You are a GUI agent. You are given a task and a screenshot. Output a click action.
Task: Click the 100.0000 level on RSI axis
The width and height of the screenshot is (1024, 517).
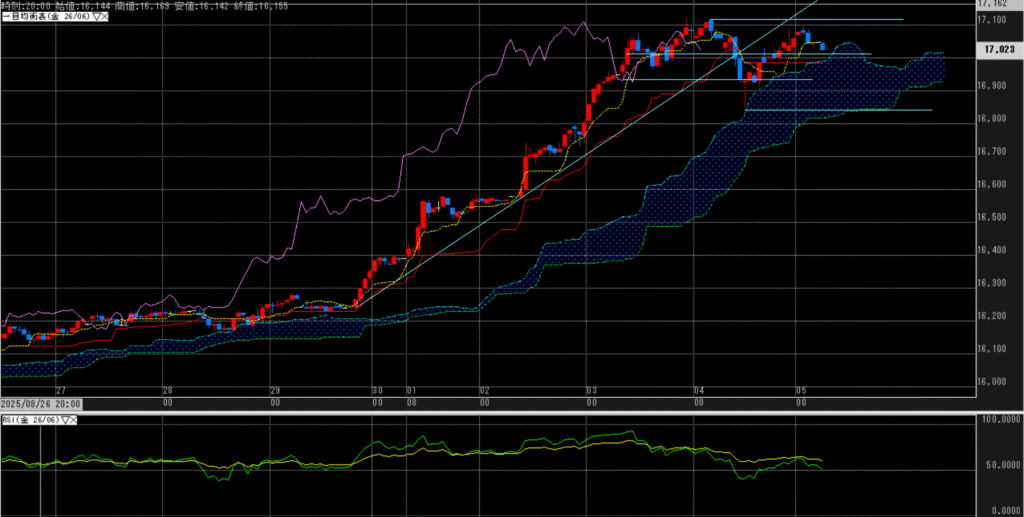click(998, 423)
